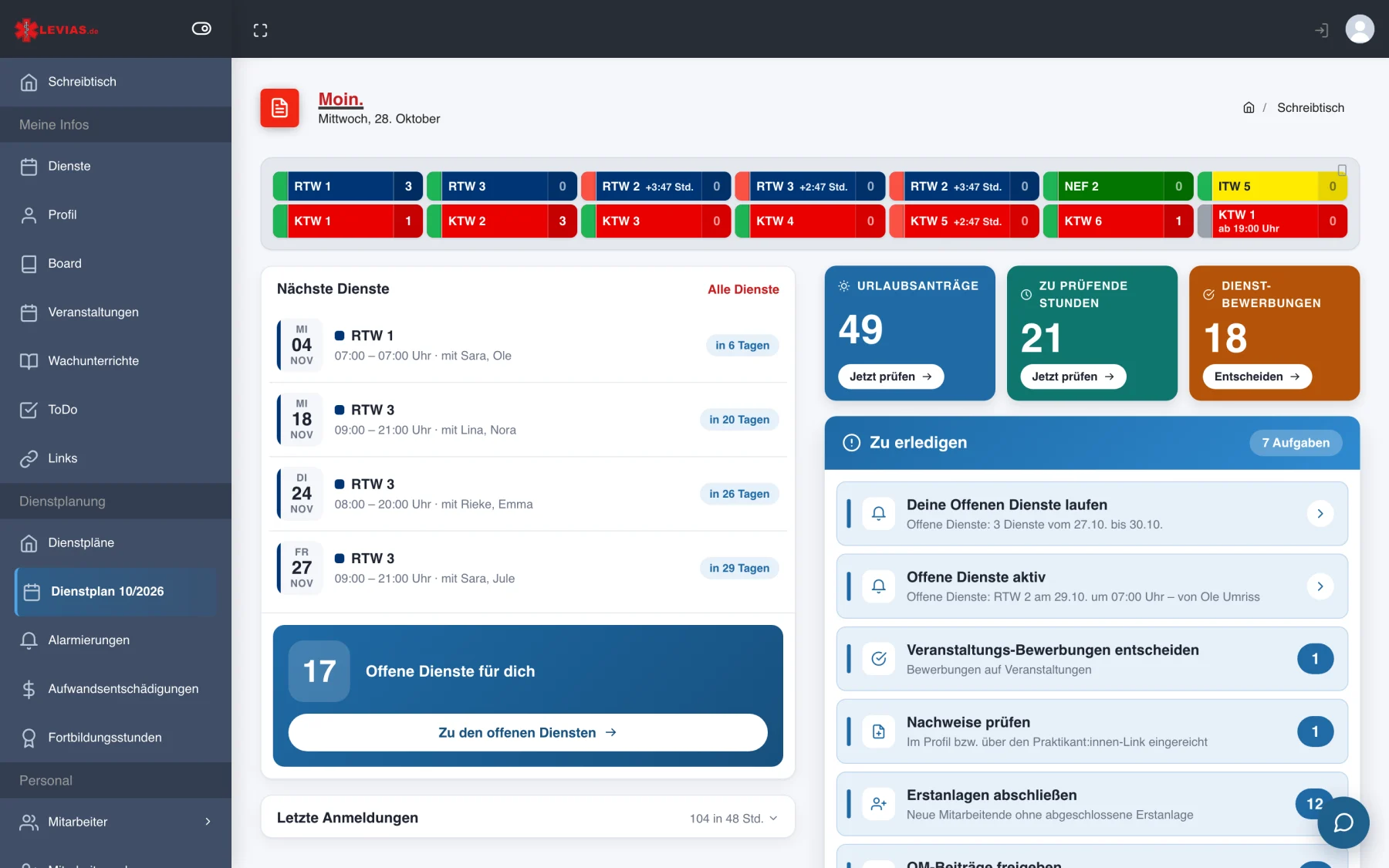Viewport: 1389px width, 868px height.
Task: Click the Veranstaltungen calendar icon
Action: [x=29, y=312]
